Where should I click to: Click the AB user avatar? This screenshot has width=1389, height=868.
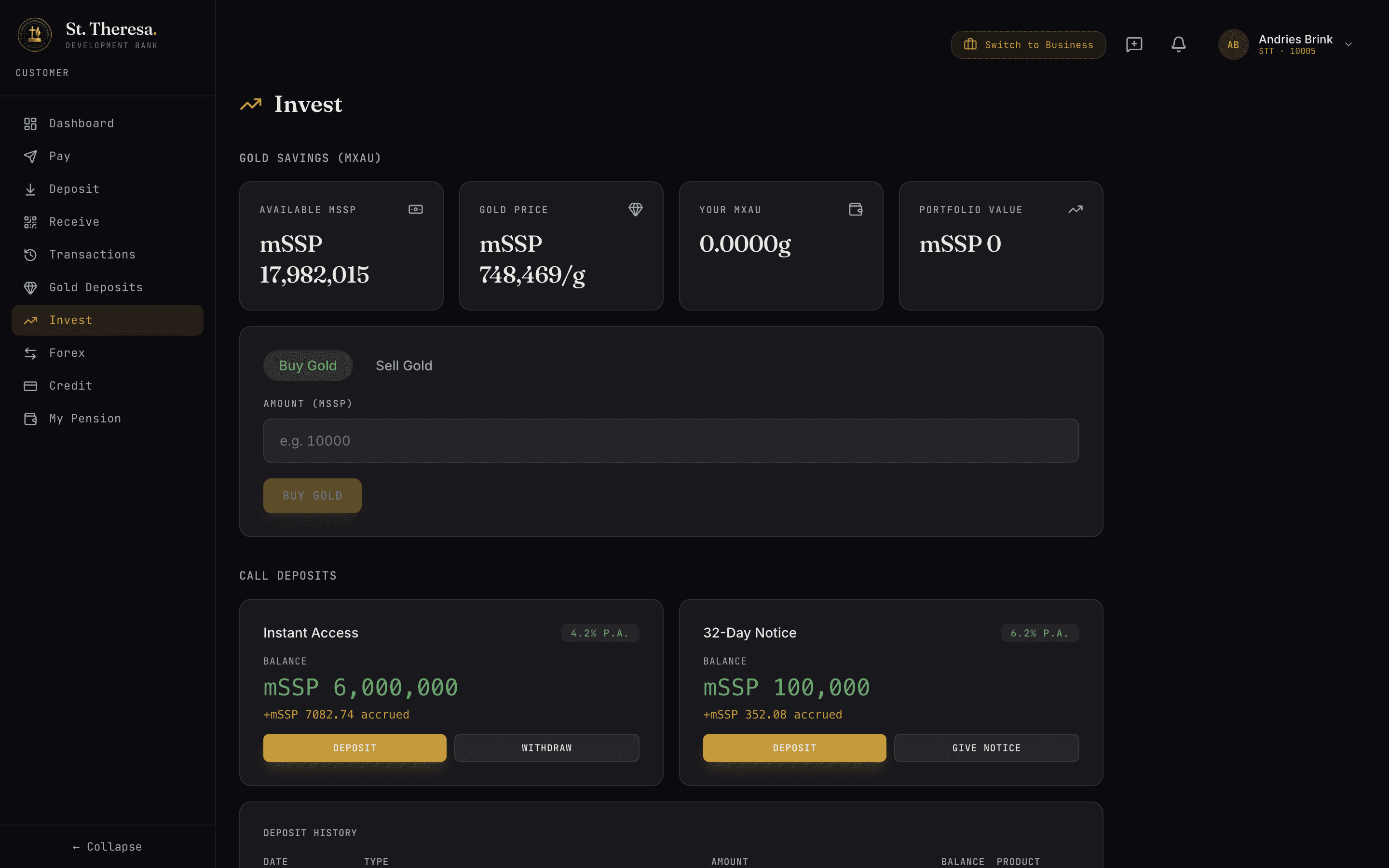[1233, 44]
